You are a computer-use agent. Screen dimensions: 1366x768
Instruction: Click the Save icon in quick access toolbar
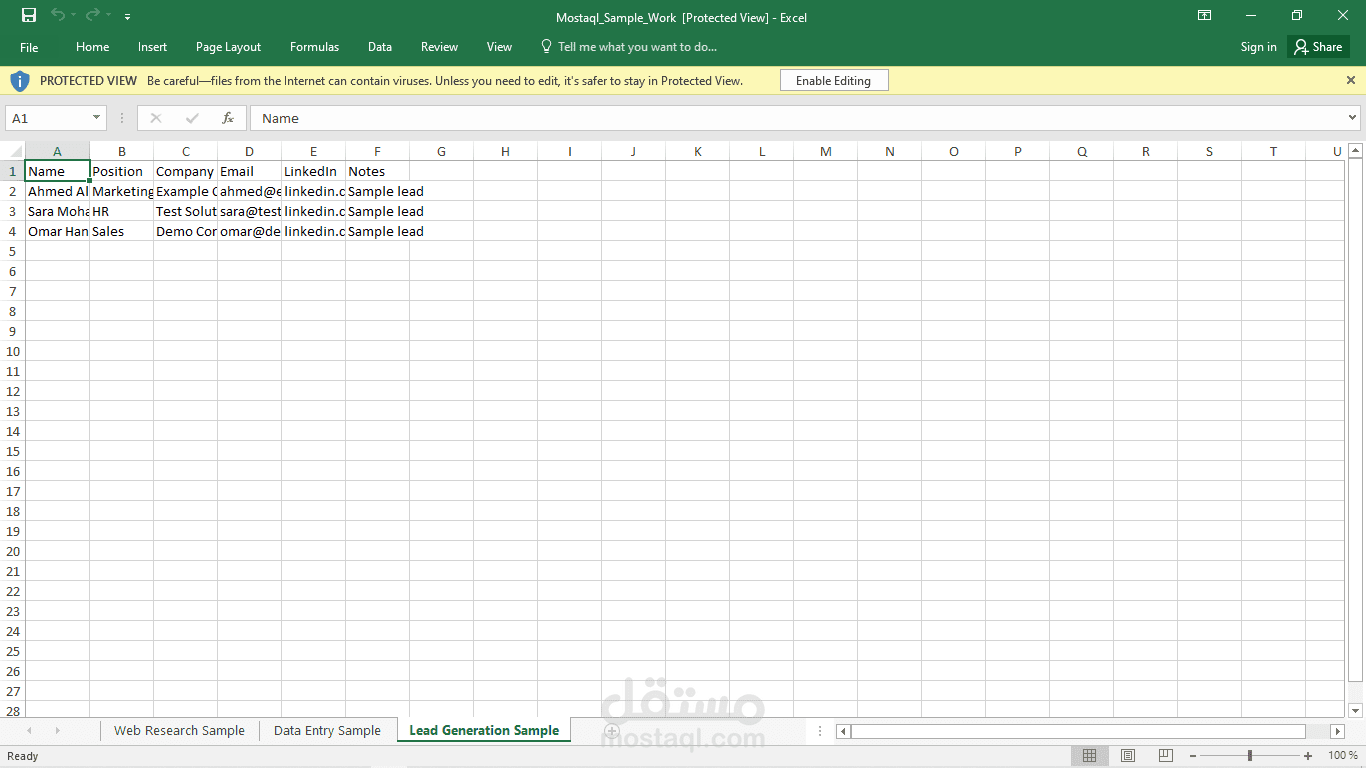(x=29, y=15)
